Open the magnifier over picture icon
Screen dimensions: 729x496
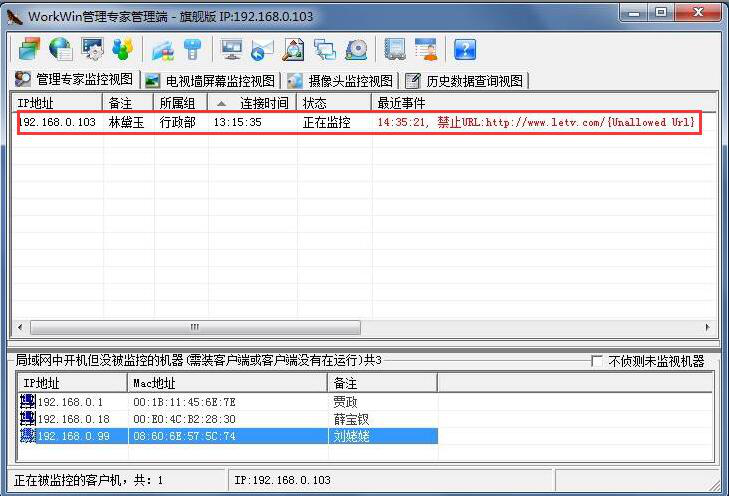tap(293, 50)
